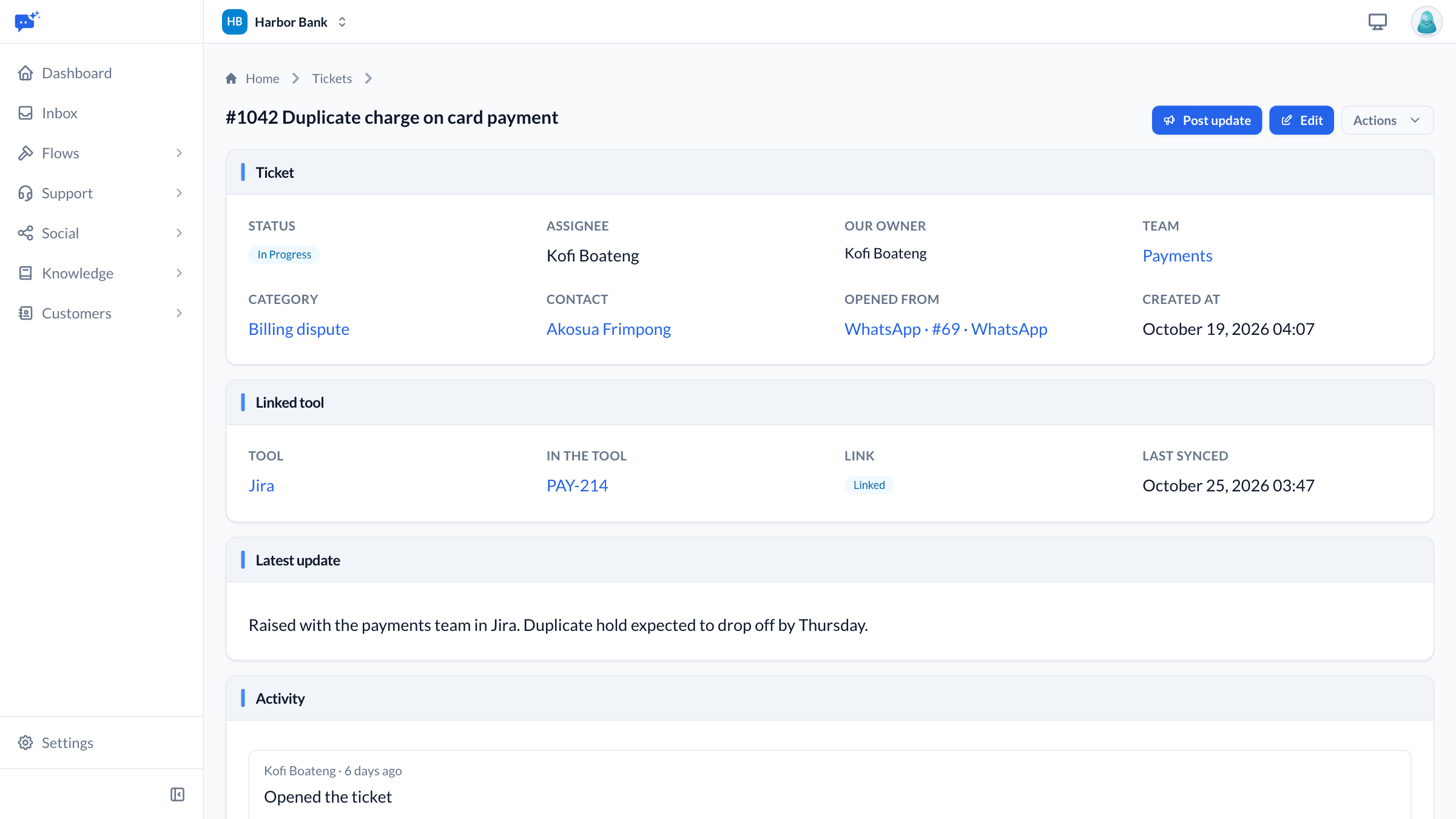Click the ticket title #1042 heading

[391, 117]
